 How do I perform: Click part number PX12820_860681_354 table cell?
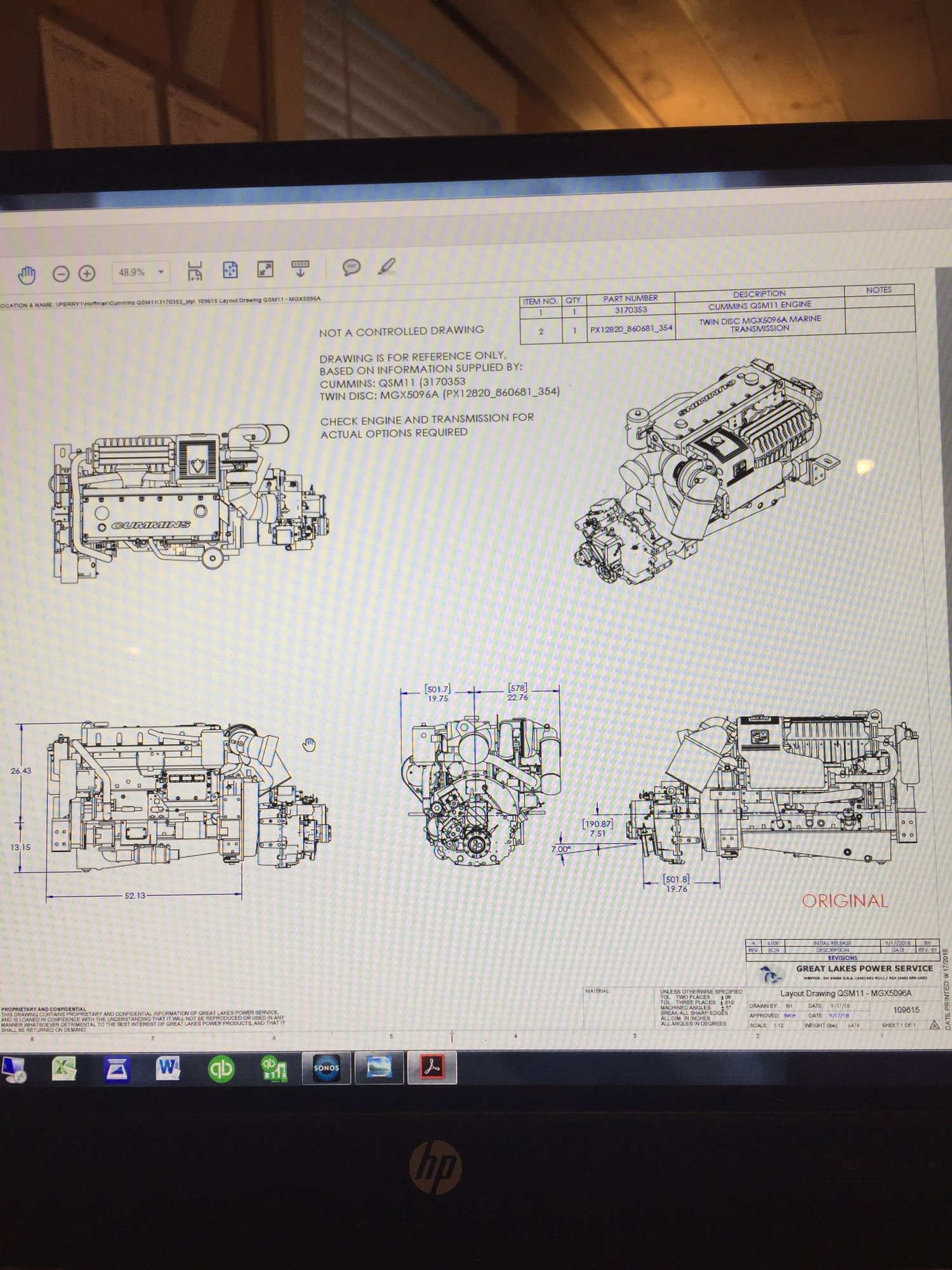[631, 330]
